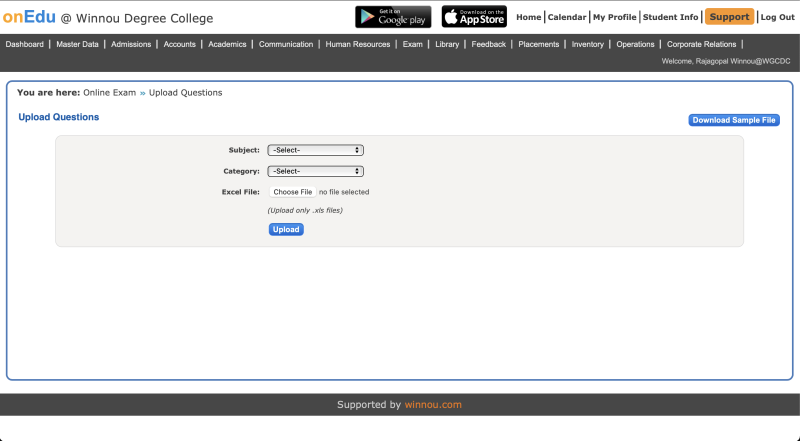The width and height of the screenshot is (800, 441).
Task: Log Out of the account
Action: 777,17
